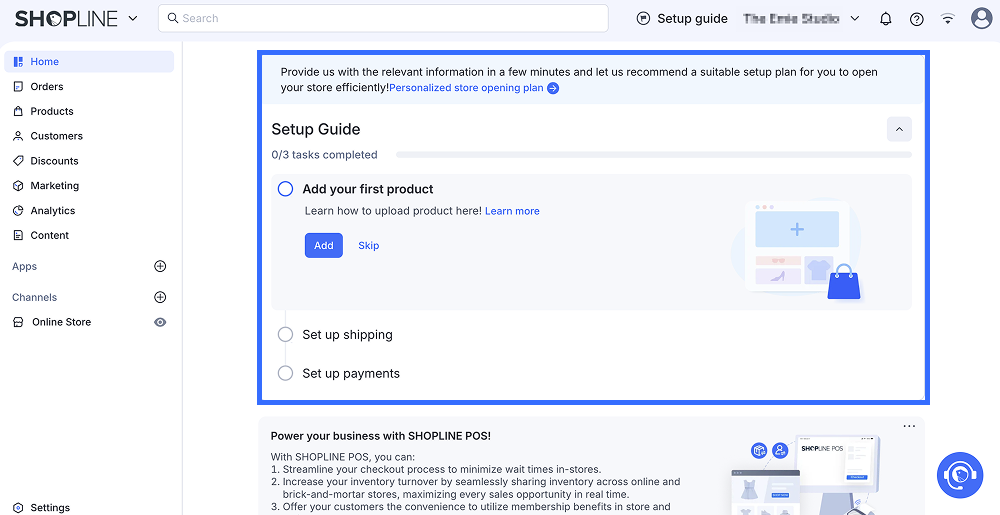Click the wifi connection status icon

pos(948,19)
